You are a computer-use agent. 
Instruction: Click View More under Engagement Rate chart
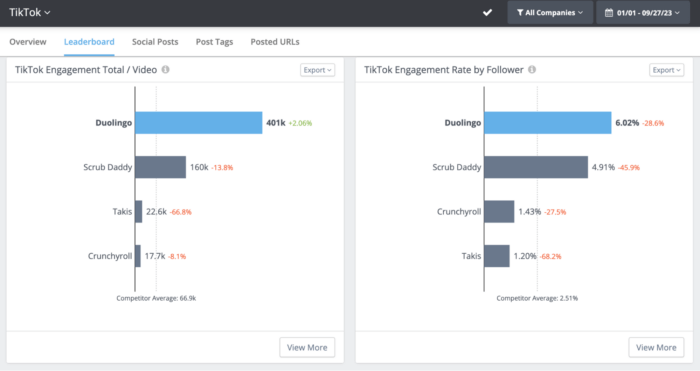656,347
